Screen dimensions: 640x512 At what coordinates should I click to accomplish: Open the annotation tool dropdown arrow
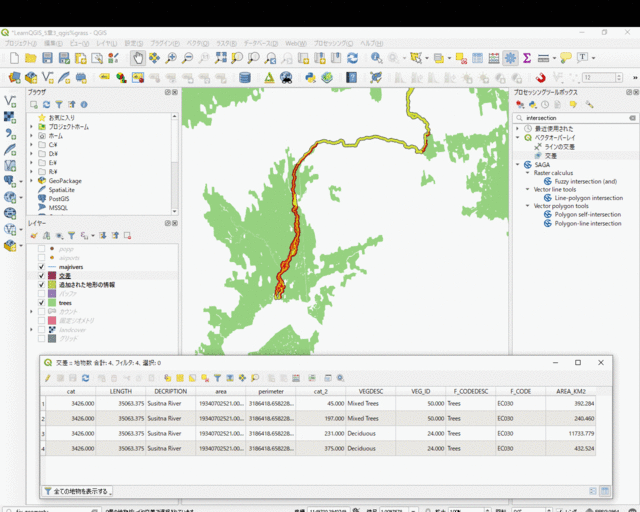[x=593, y=58]
